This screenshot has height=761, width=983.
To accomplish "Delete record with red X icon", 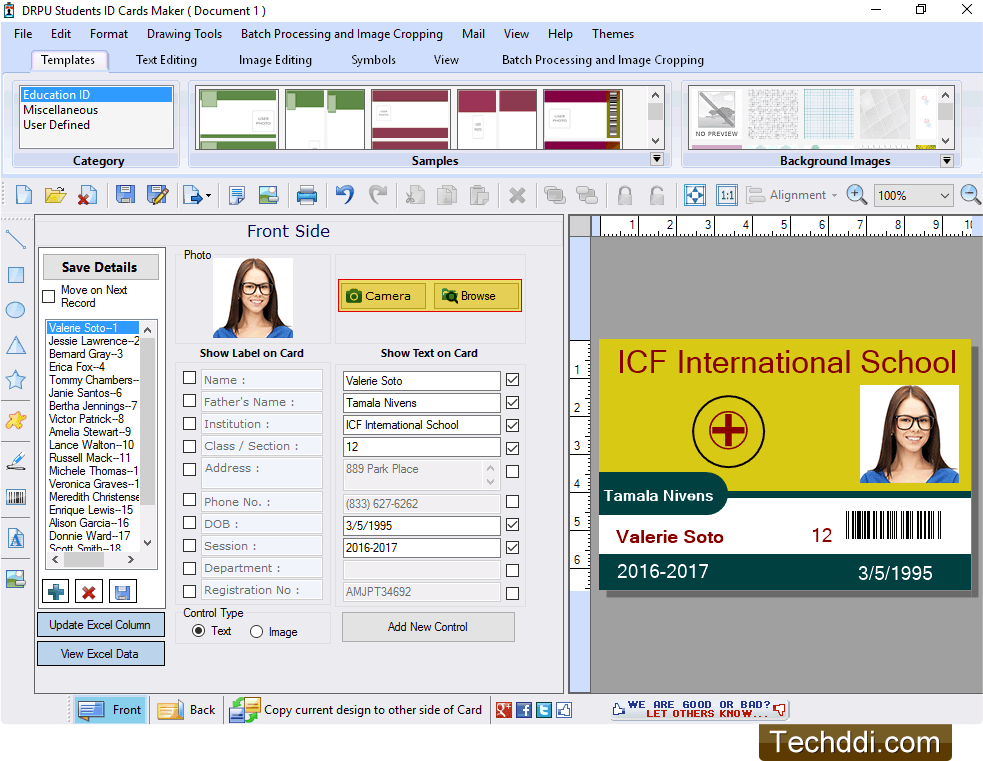I will [89, 591].
